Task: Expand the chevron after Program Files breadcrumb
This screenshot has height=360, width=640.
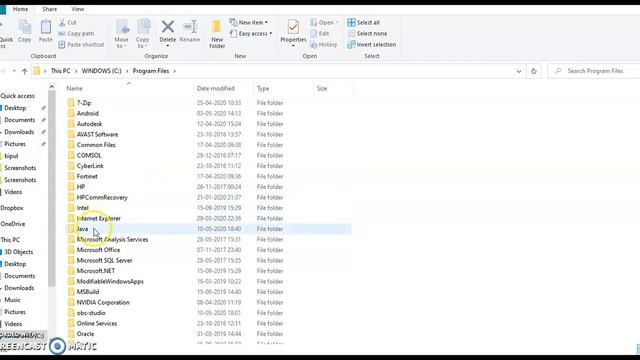Action: (x=175, y=71)
